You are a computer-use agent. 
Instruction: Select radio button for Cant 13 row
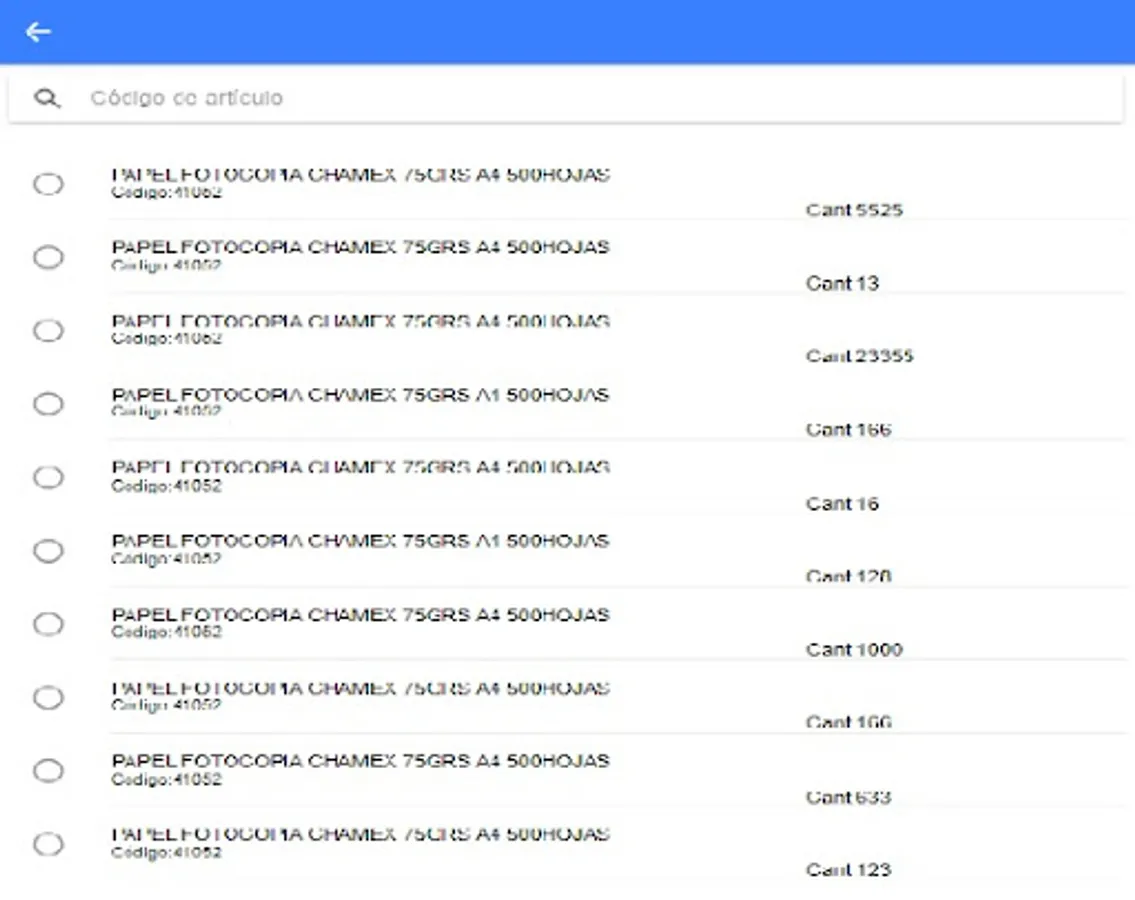tap(48, 257)
